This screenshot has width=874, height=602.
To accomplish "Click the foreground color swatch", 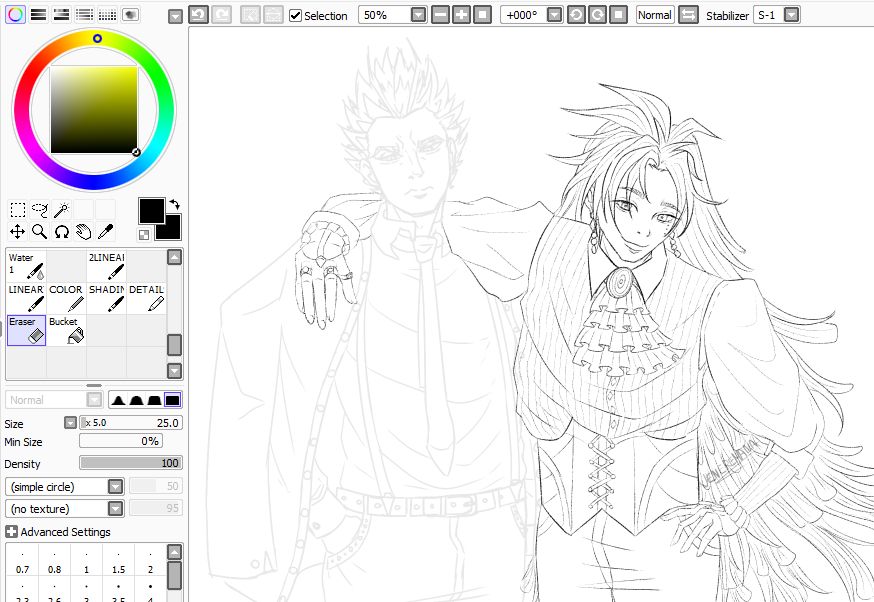I will coord(151,211).
